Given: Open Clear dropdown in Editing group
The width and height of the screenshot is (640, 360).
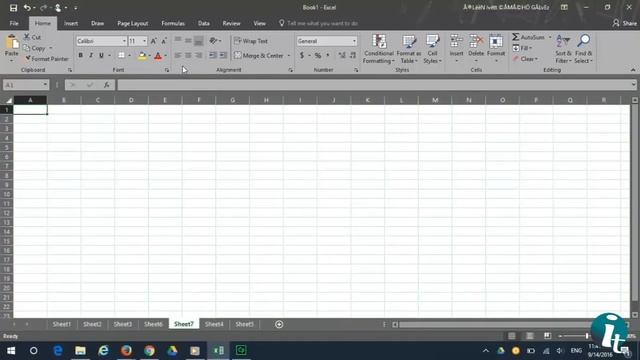Looking at the screenshot, I should pos(526,59).
